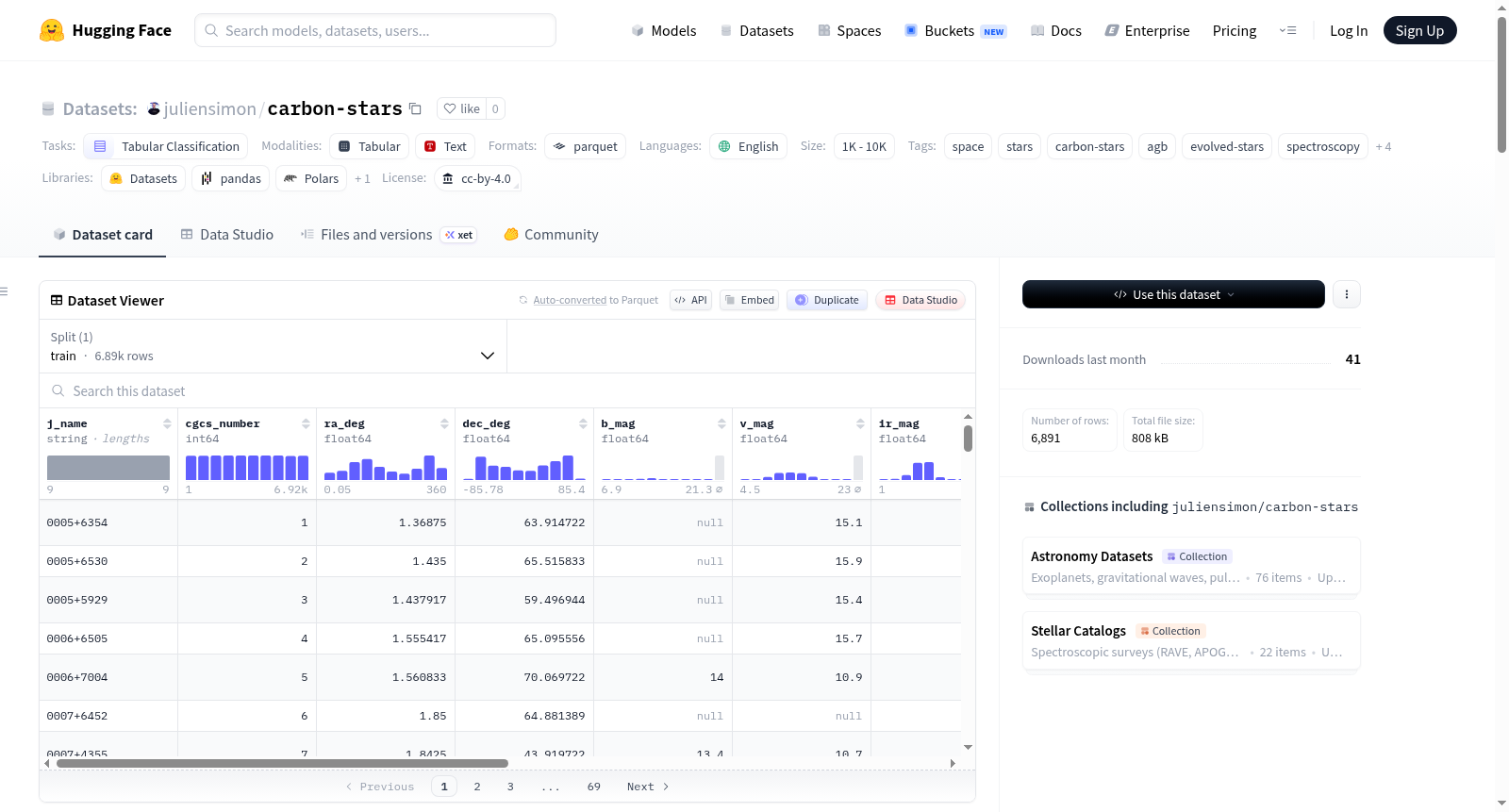Click the pandas library tag

tap(230, 178)
